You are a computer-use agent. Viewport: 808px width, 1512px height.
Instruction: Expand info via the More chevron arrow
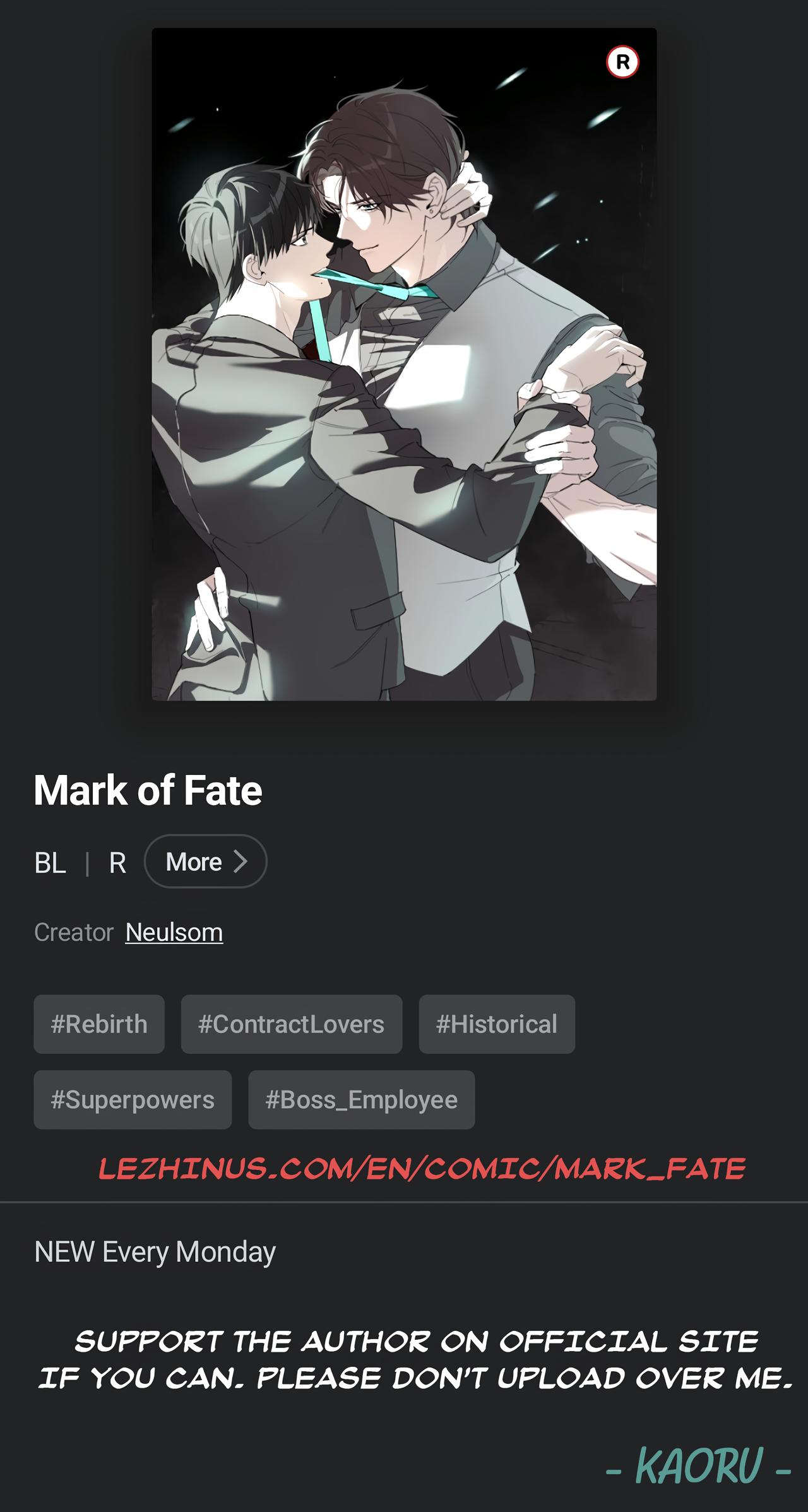coord(241,861)
